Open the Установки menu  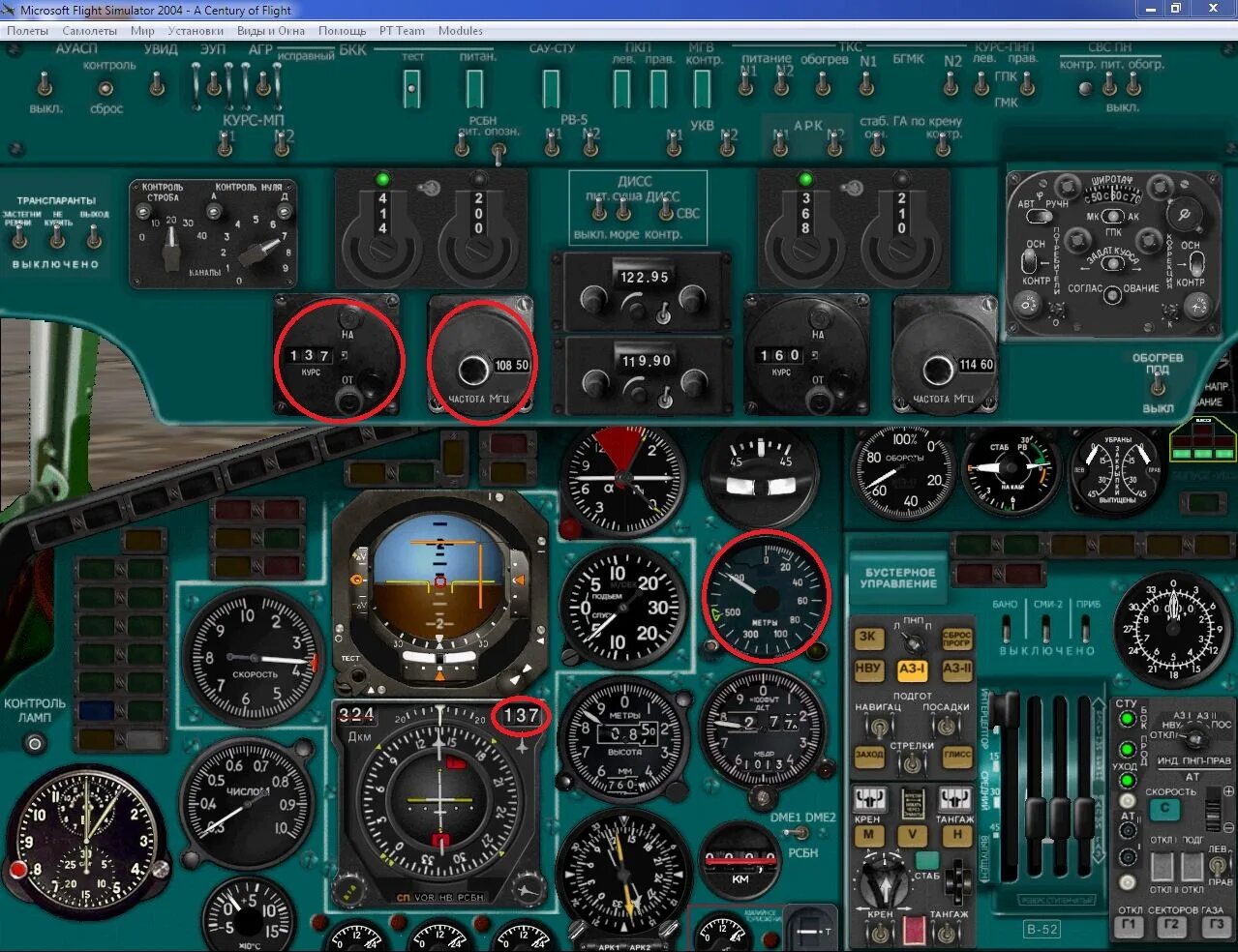[x=196, y=31]
